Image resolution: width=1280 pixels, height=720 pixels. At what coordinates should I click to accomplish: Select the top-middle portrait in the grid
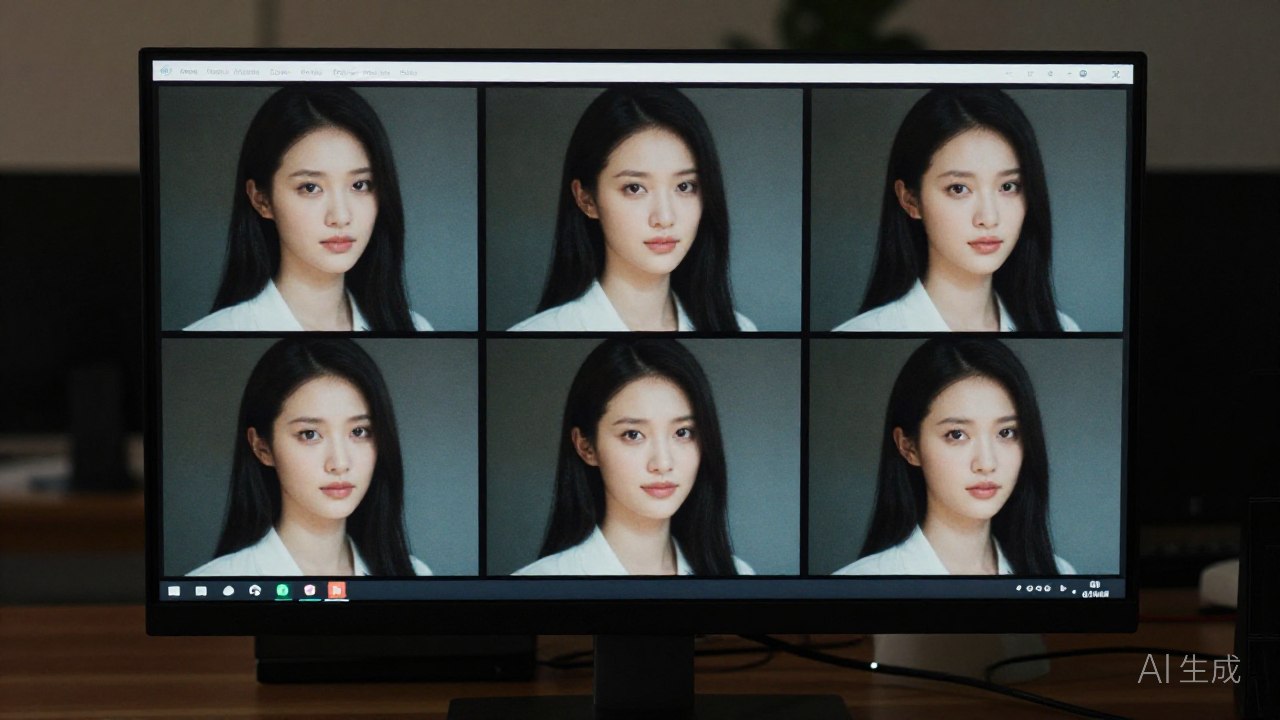tap(643, 208)
